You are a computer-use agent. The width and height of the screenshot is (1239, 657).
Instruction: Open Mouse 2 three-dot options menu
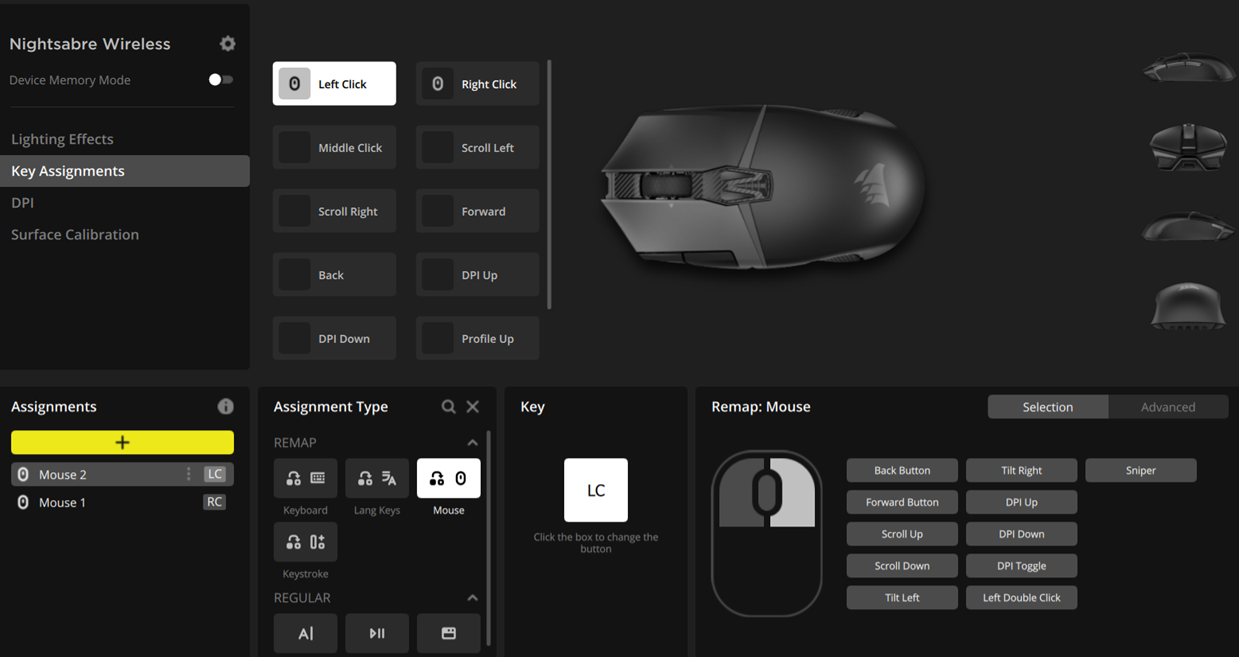188,474
